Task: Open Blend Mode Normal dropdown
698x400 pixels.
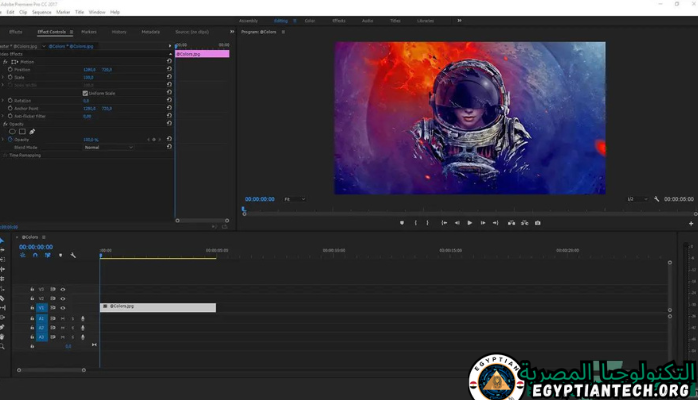Action: [x=108, y=147]
